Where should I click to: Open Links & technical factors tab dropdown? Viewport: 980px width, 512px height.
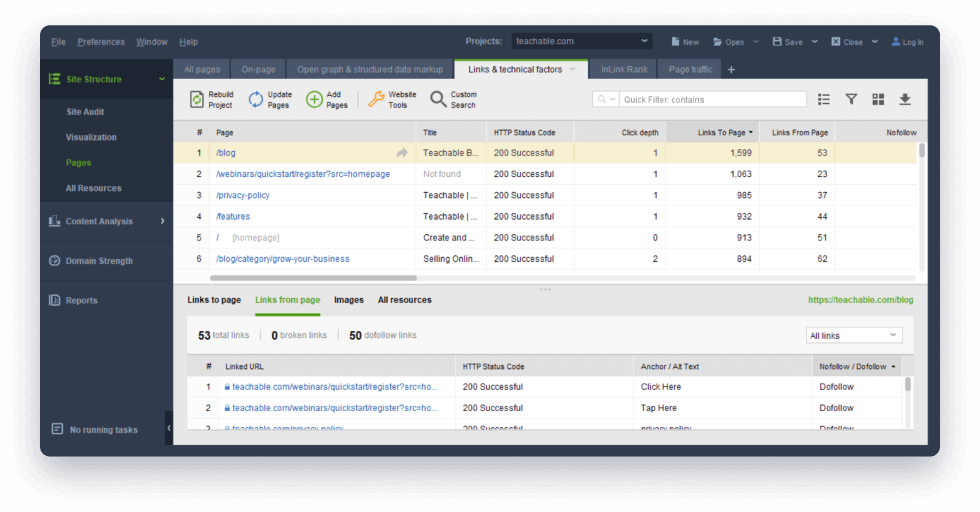pos(572,69)
